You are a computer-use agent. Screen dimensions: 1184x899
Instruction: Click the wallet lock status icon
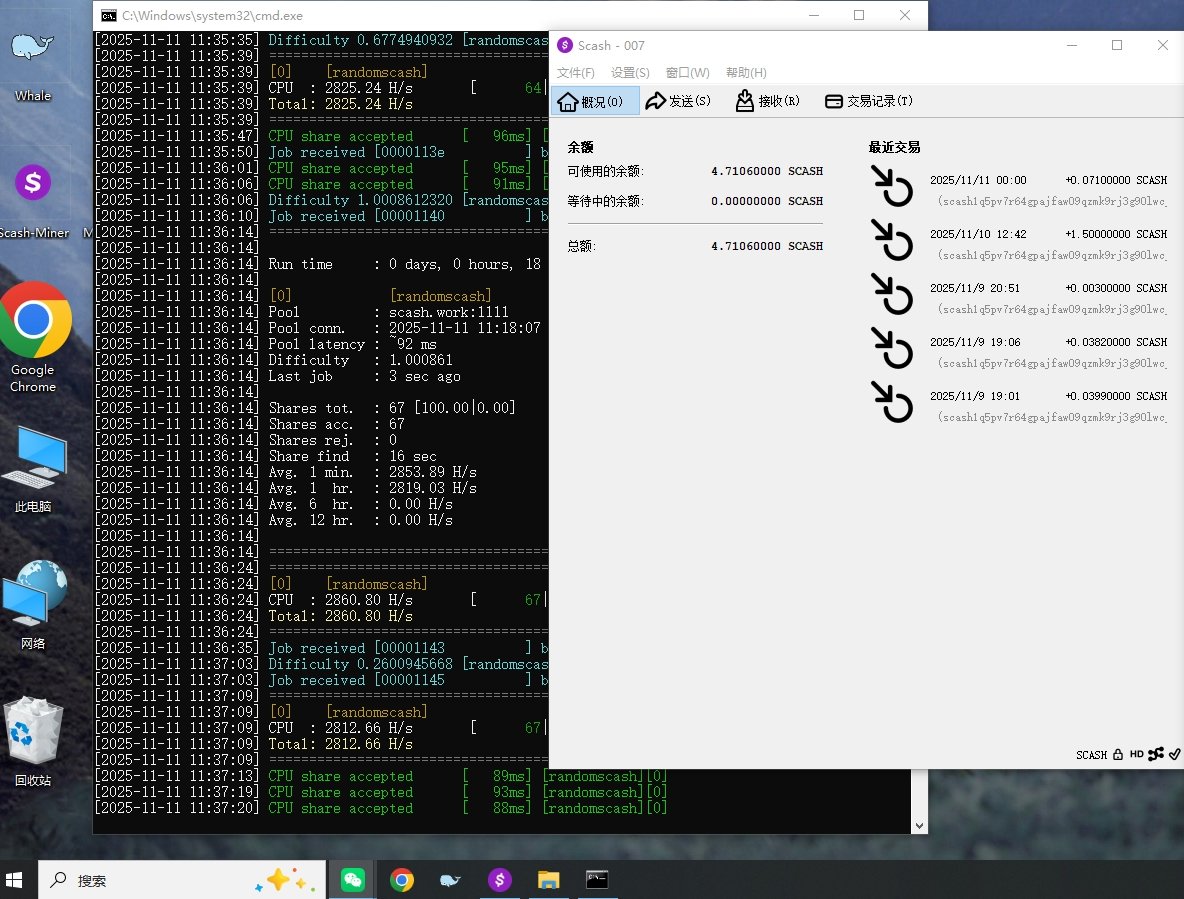click(x=1118, y=754)
